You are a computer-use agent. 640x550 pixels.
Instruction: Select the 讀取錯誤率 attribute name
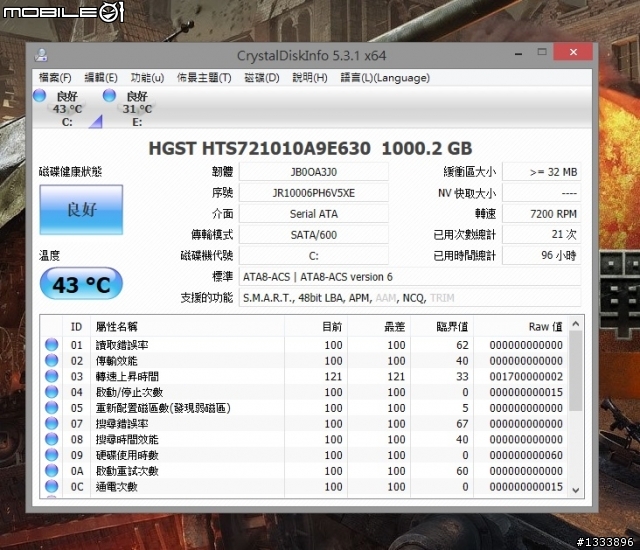122,345
